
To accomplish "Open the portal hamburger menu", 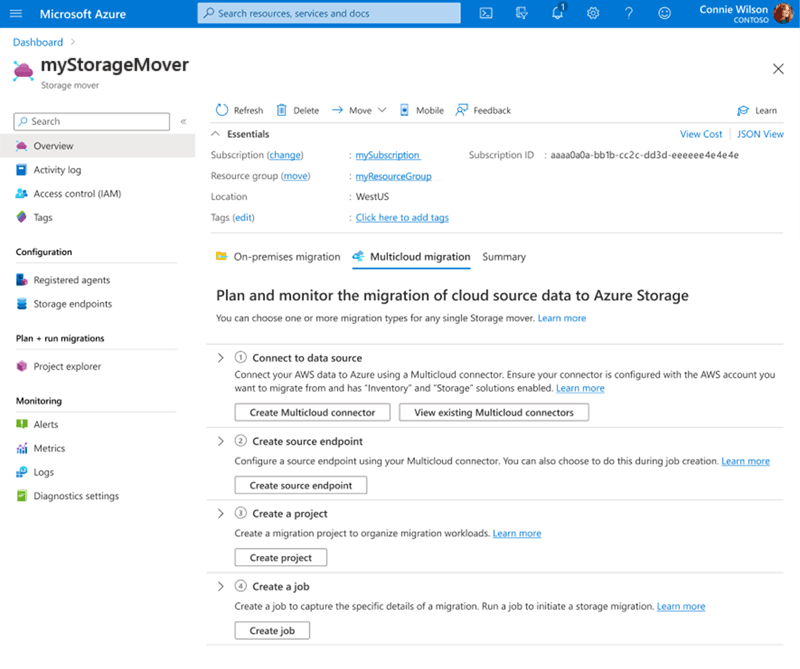I will 16,13.
